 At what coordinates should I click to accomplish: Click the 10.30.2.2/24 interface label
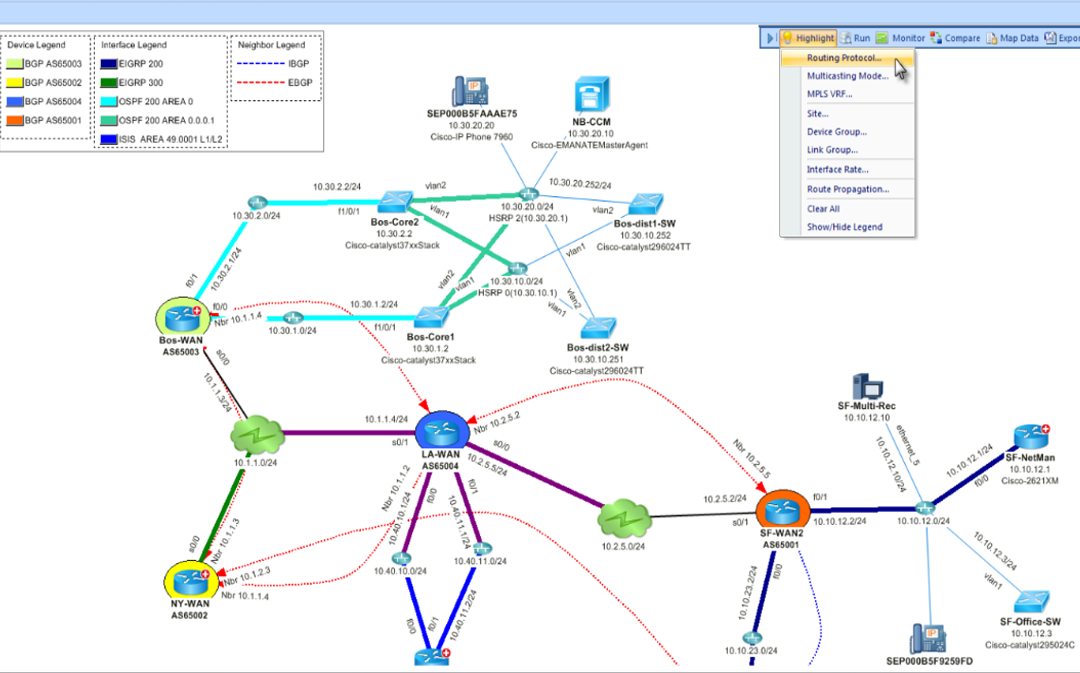337,187
